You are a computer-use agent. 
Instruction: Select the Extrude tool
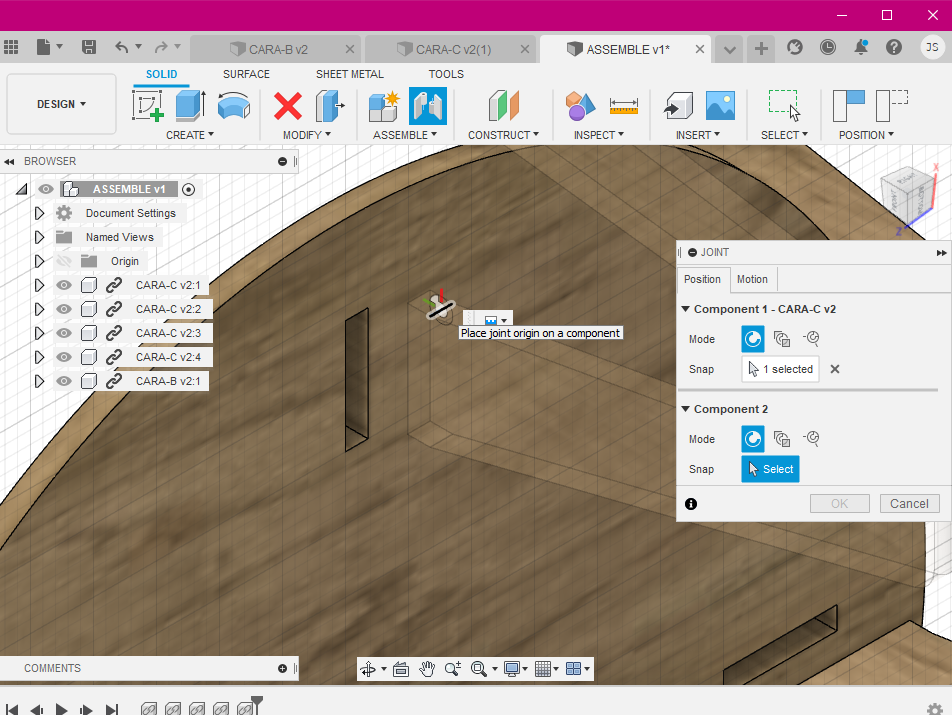click(191, 105)
